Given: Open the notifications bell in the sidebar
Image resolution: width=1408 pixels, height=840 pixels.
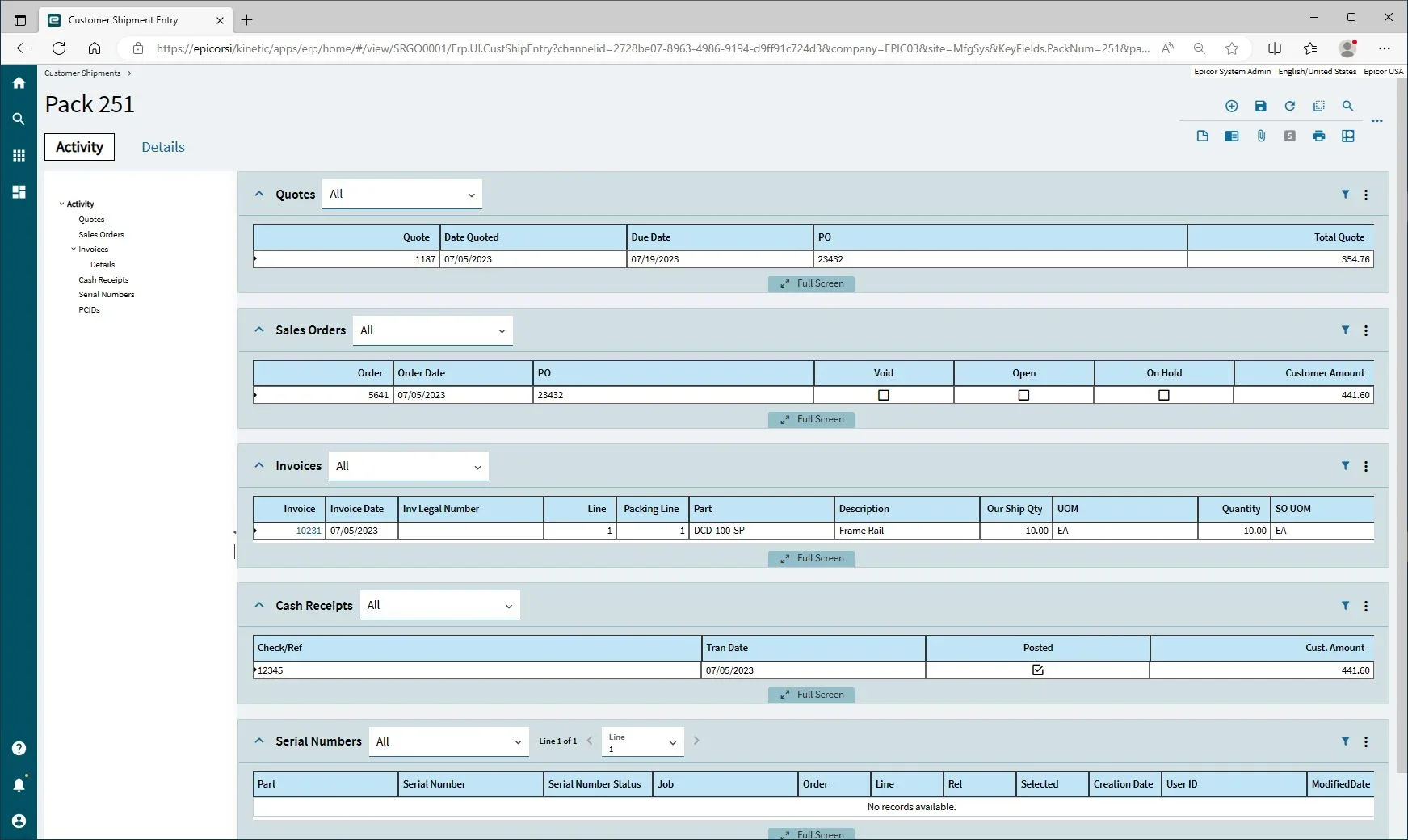Looking at the screenshot, I should coord(19,784).
